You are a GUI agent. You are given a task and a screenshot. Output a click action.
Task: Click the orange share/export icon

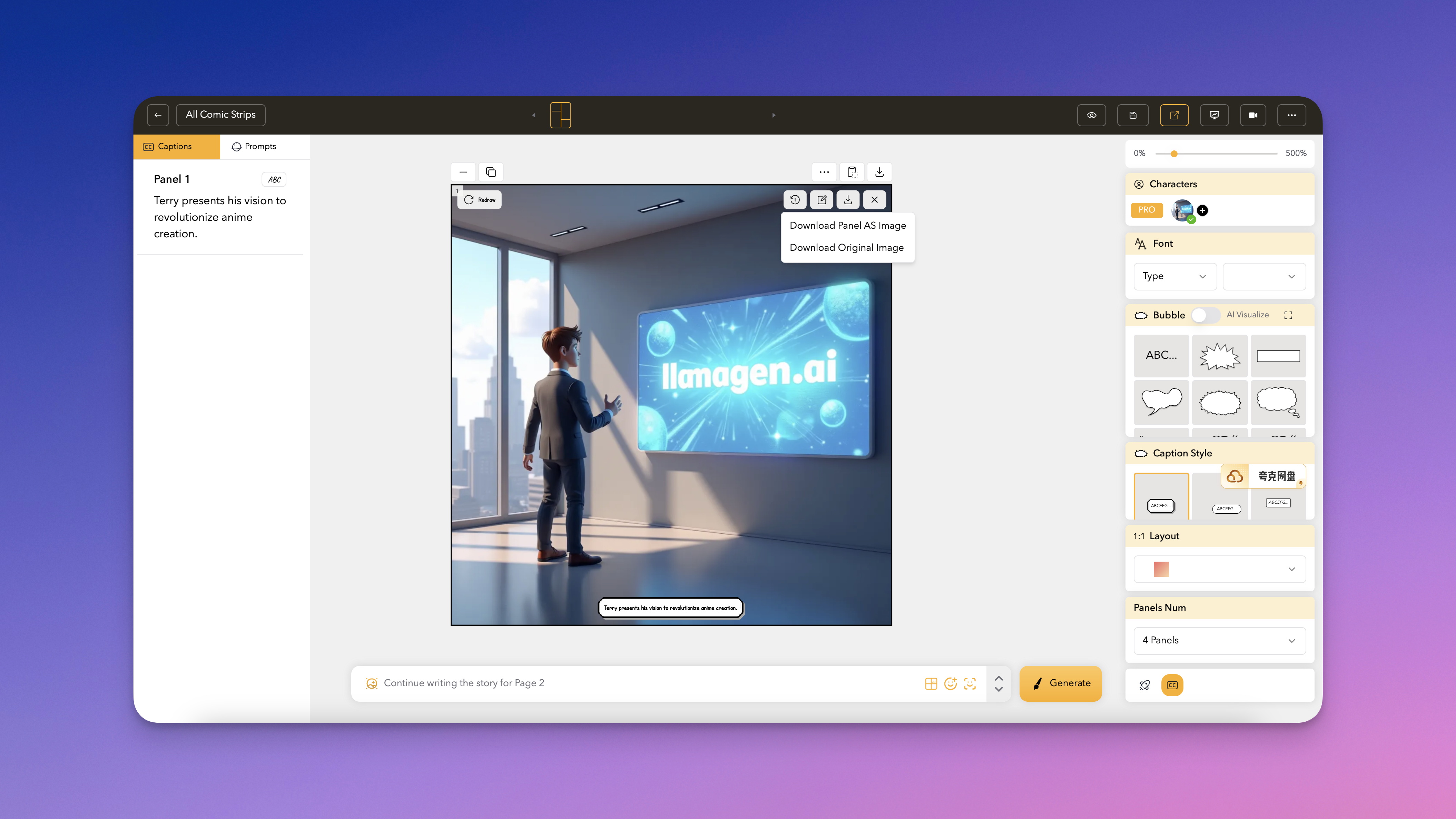click(1174, 115)
